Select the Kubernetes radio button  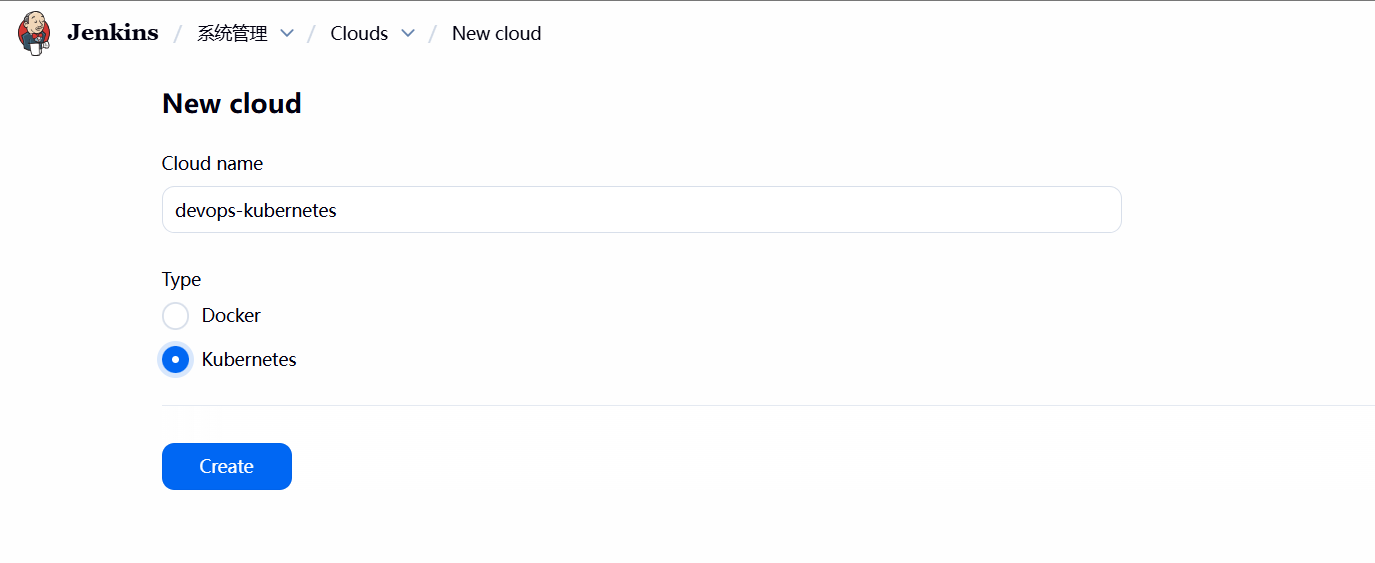pyautogui.click(x=175, y=359)
